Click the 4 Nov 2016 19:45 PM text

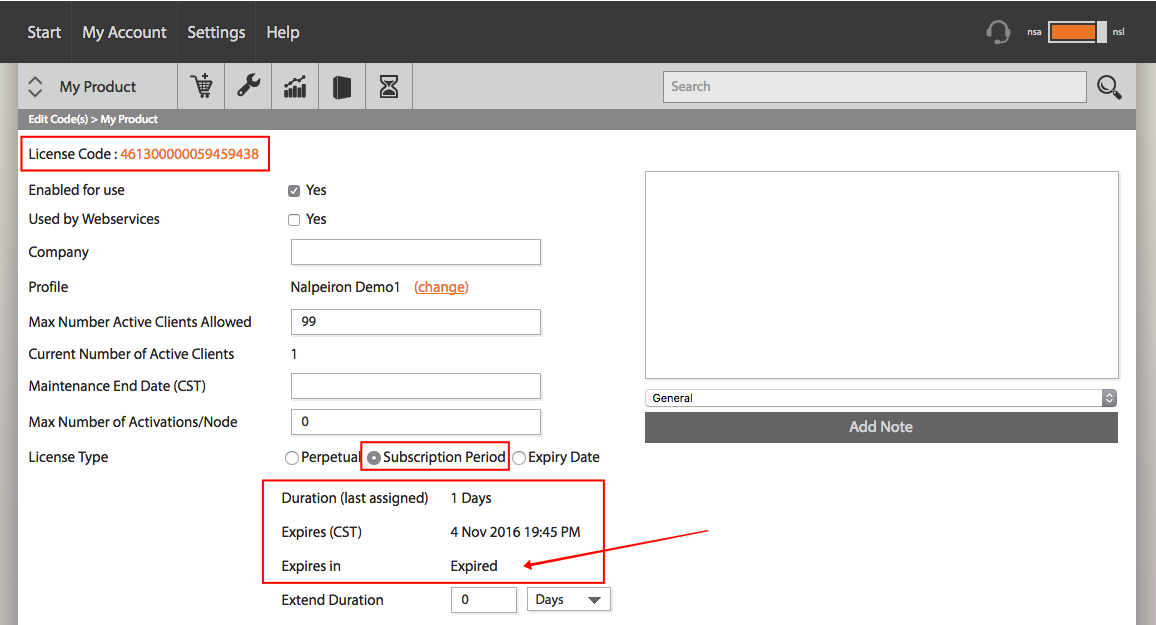pos(515,532)
